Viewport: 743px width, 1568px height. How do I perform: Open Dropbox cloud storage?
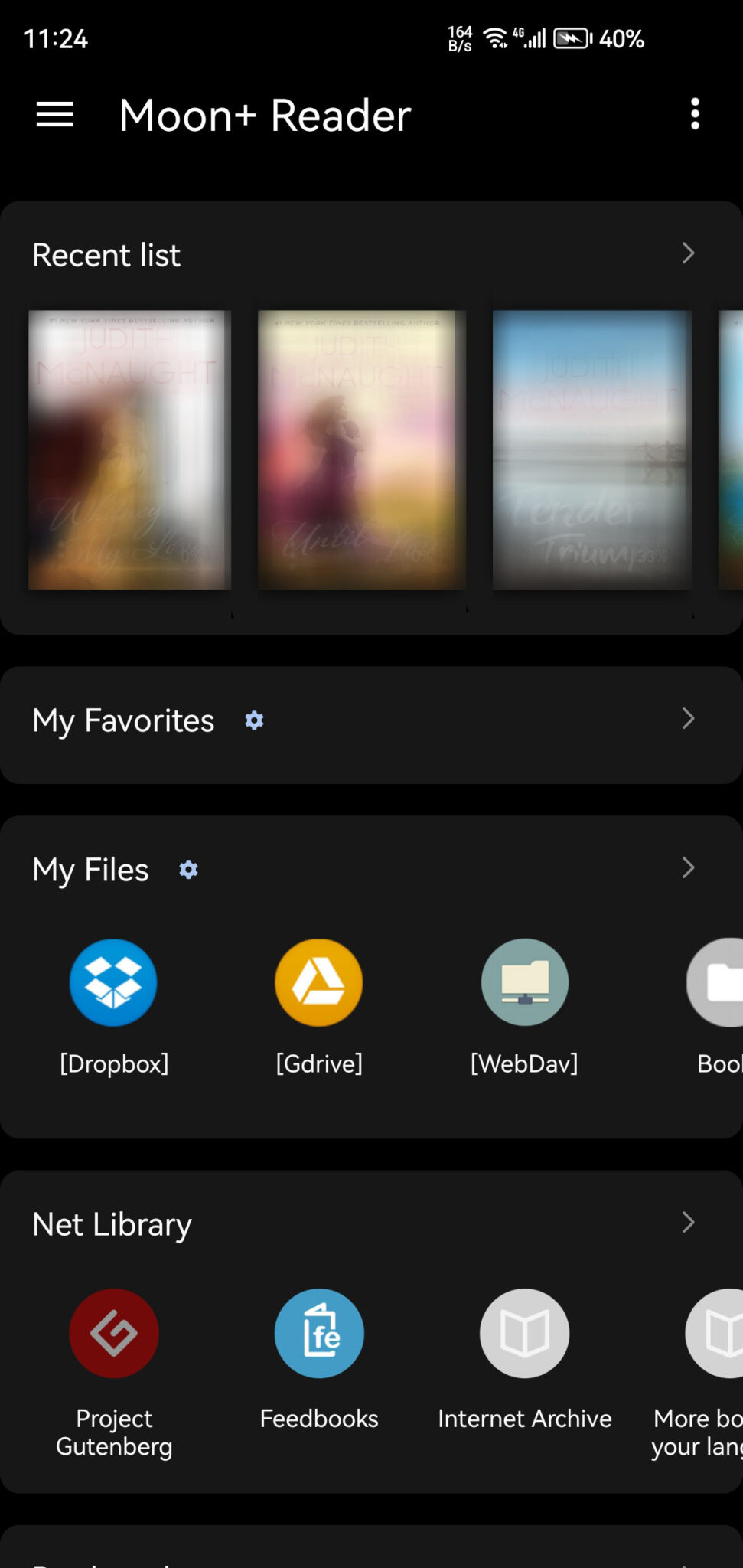coord(113,983)
